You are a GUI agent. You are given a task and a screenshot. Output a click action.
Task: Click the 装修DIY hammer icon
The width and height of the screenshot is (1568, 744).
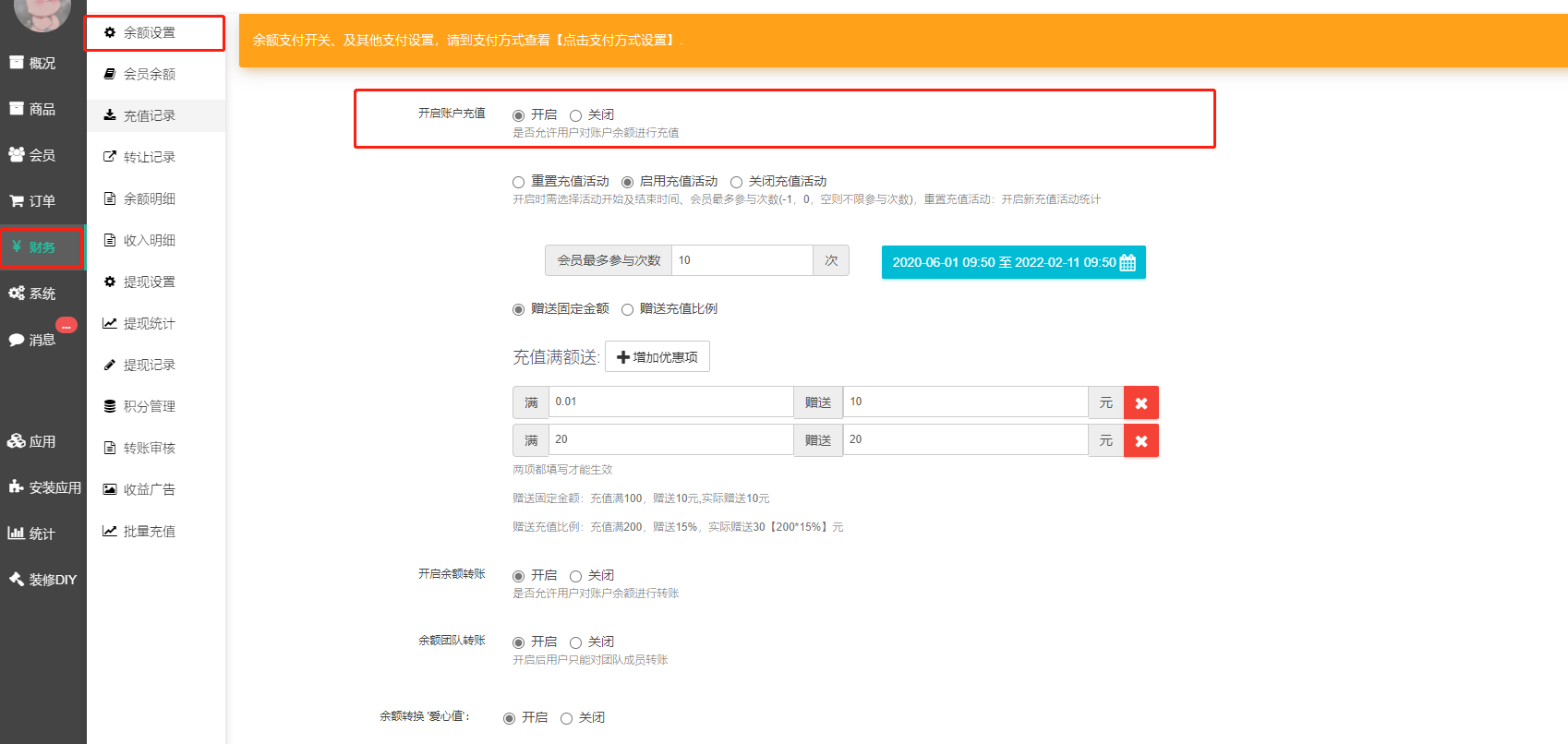17,579
